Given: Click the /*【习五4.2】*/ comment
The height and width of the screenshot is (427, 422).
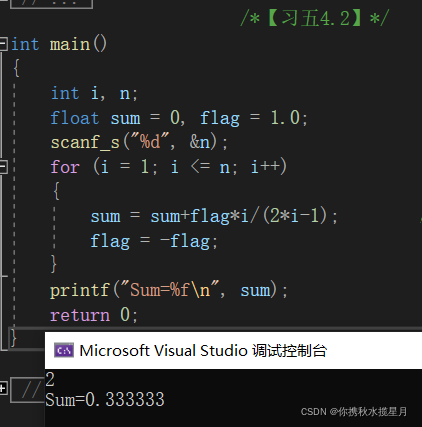Looking at the screenshot, I should pos(315,18).
